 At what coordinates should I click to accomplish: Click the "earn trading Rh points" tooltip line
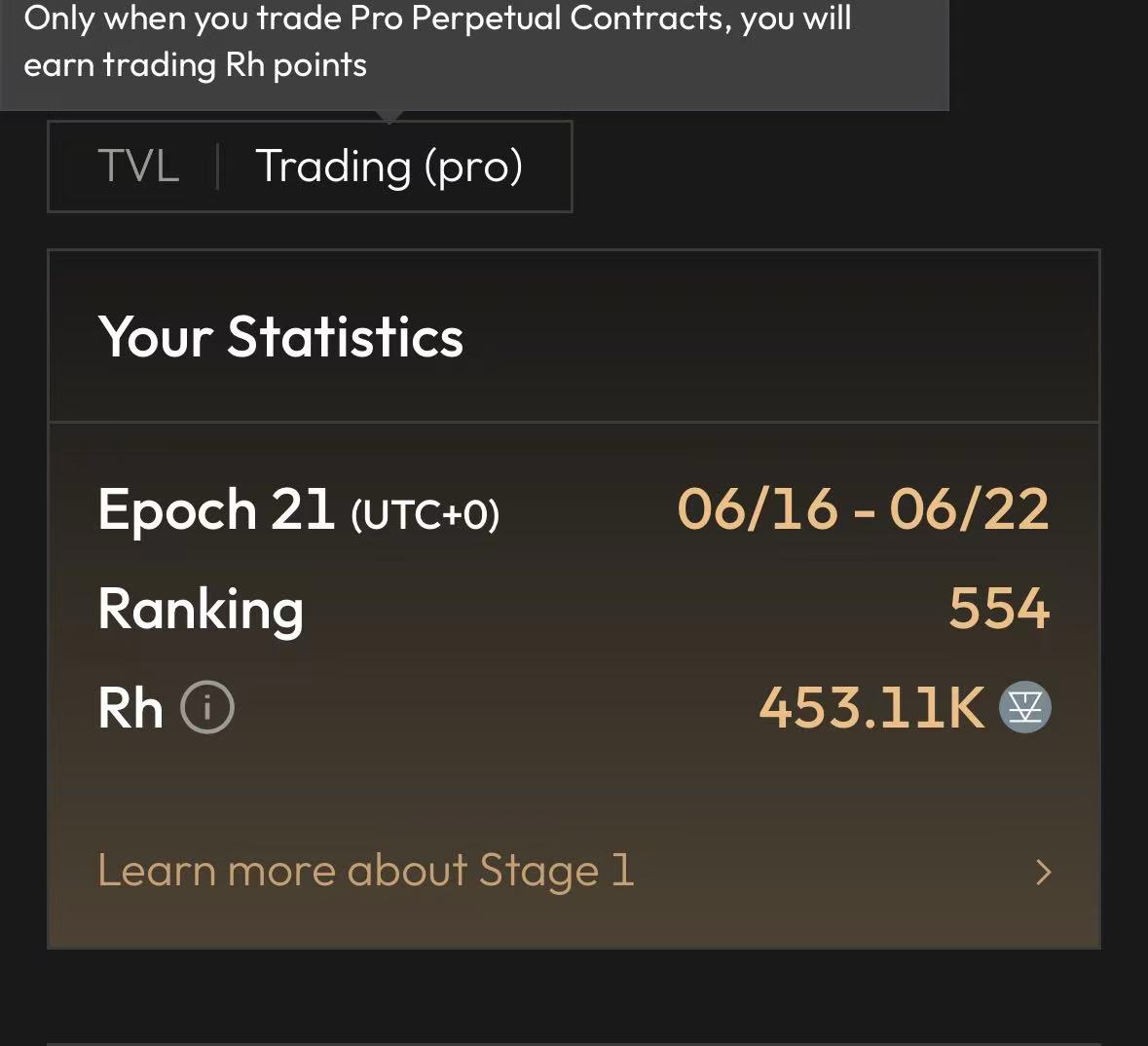195,65
